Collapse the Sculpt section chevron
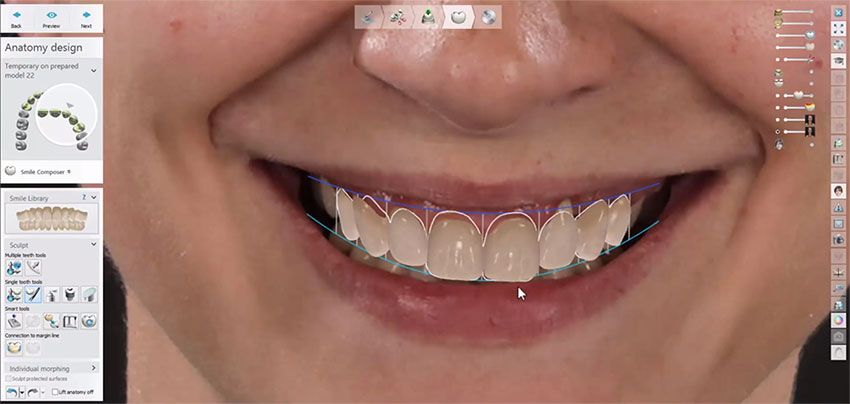 94,244
